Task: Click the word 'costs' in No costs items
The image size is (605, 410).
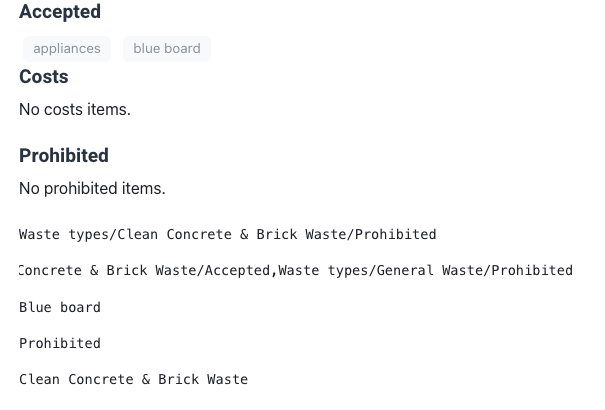Action: pos(63,110)
